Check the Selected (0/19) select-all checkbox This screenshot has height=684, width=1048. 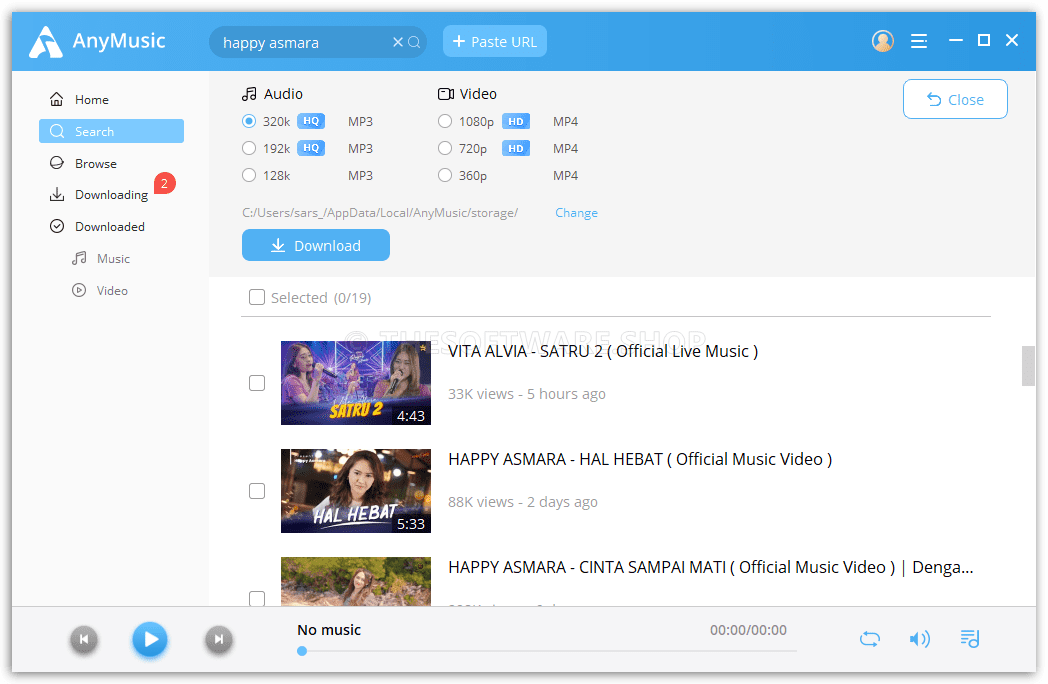(257, 297)
